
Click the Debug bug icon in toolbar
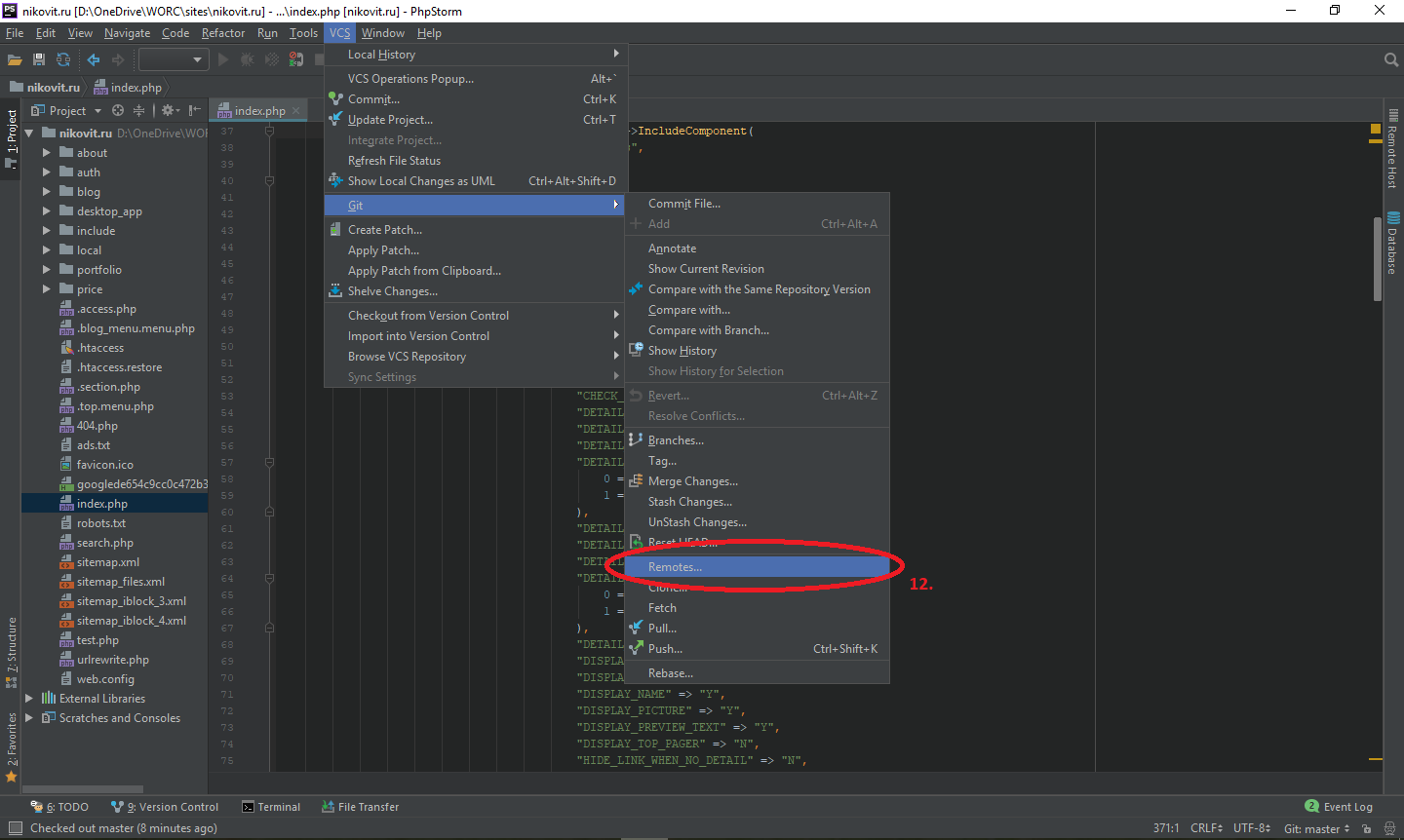tap(248, 59)
